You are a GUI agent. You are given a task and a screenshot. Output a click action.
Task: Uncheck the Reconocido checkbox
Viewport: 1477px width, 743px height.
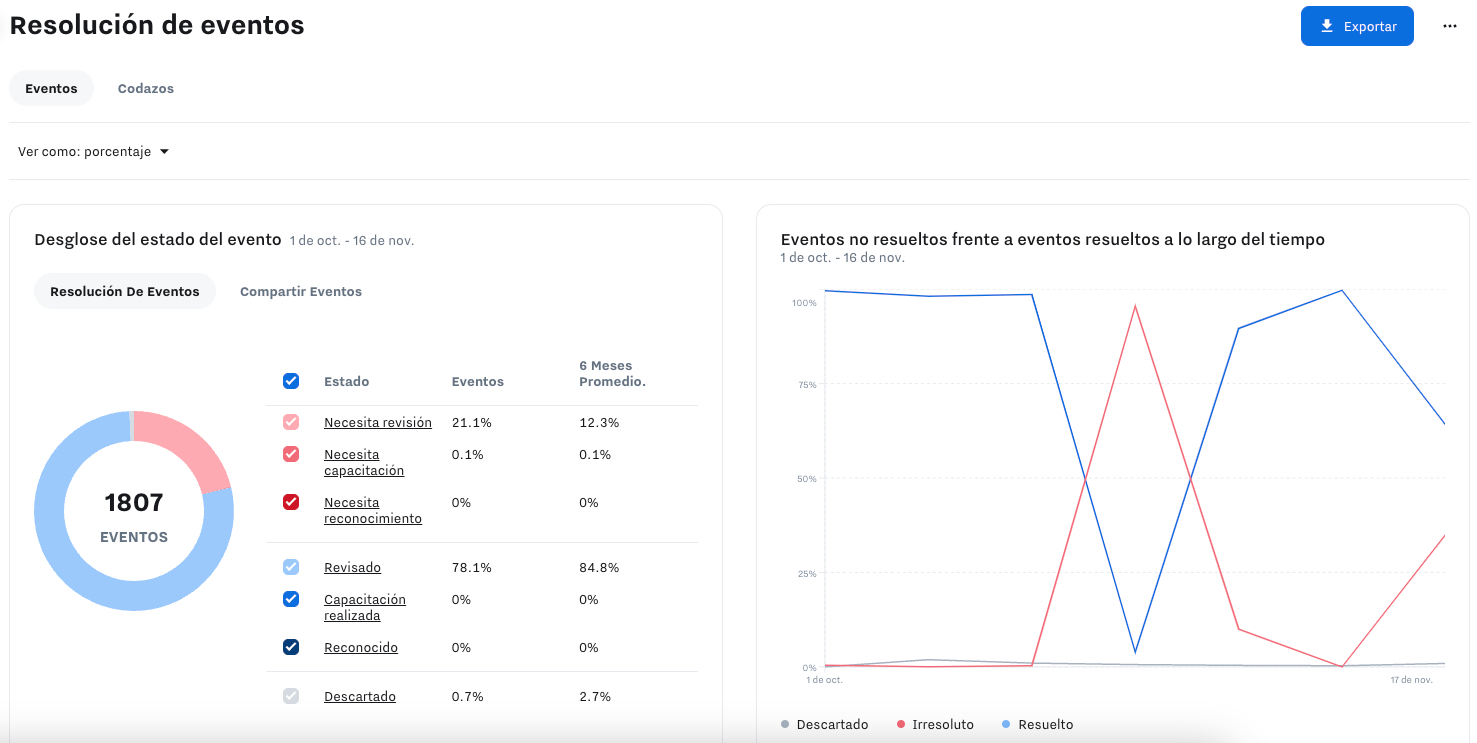pyautogui.click(x=291, y=647)
